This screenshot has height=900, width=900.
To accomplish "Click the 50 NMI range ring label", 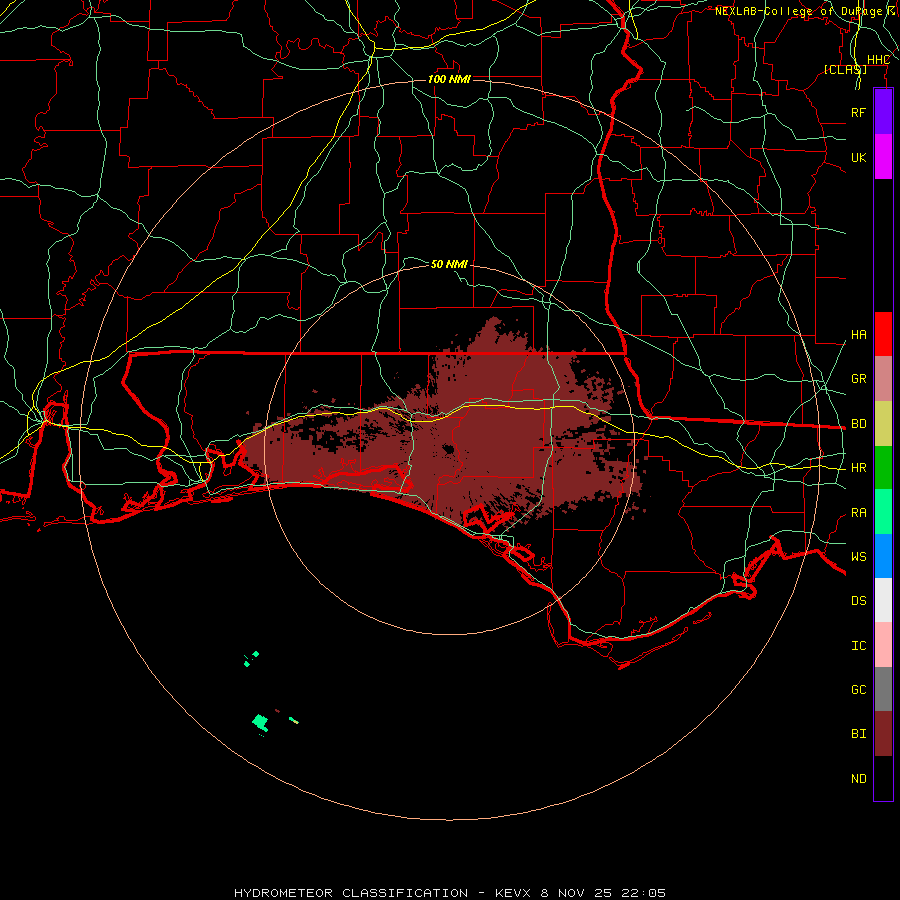I will pyautogui.click(x=449, y=264).
